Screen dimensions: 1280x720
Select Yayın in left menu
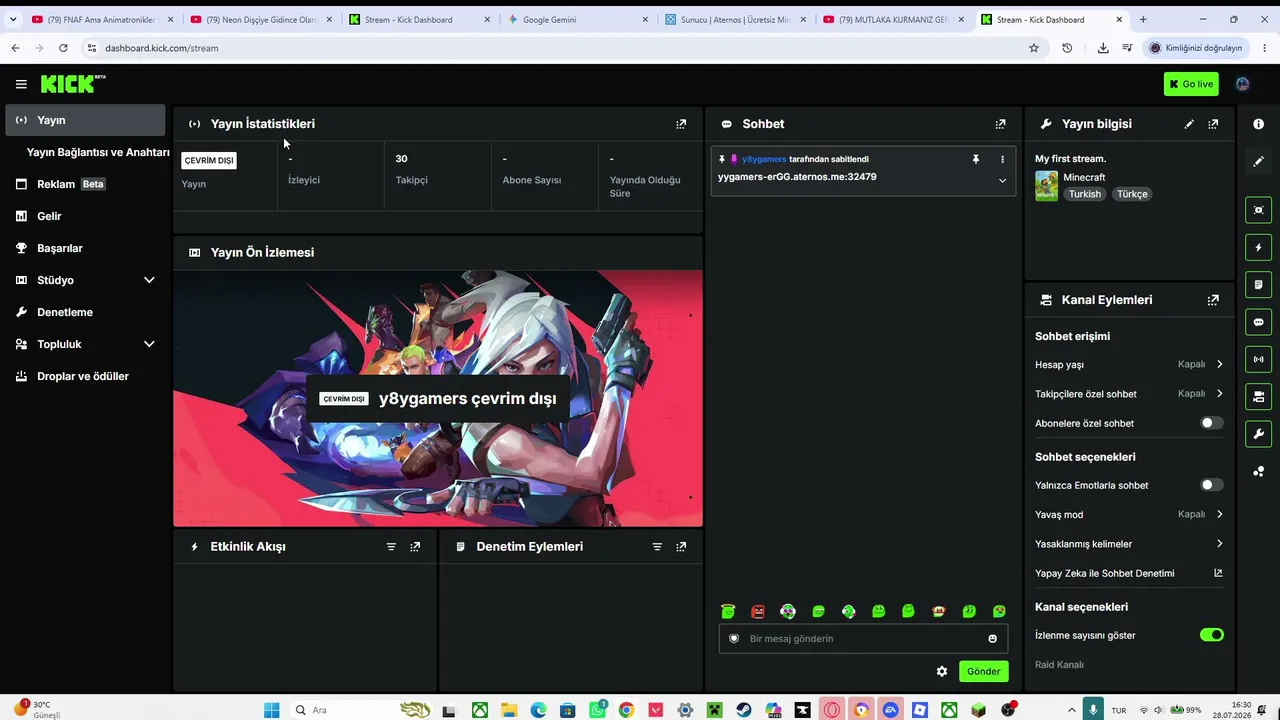85,120
